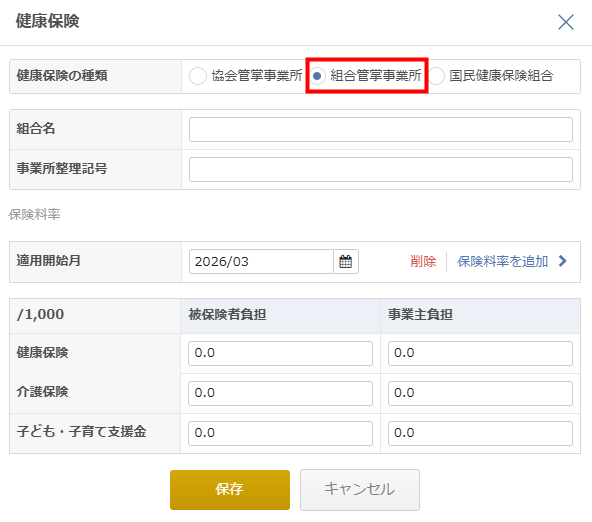Image resolution: width=592 pixels, height=522 pixels.
Task: Click the 介護保険 事業主負担 rate field
Action: tap(480, 393)
